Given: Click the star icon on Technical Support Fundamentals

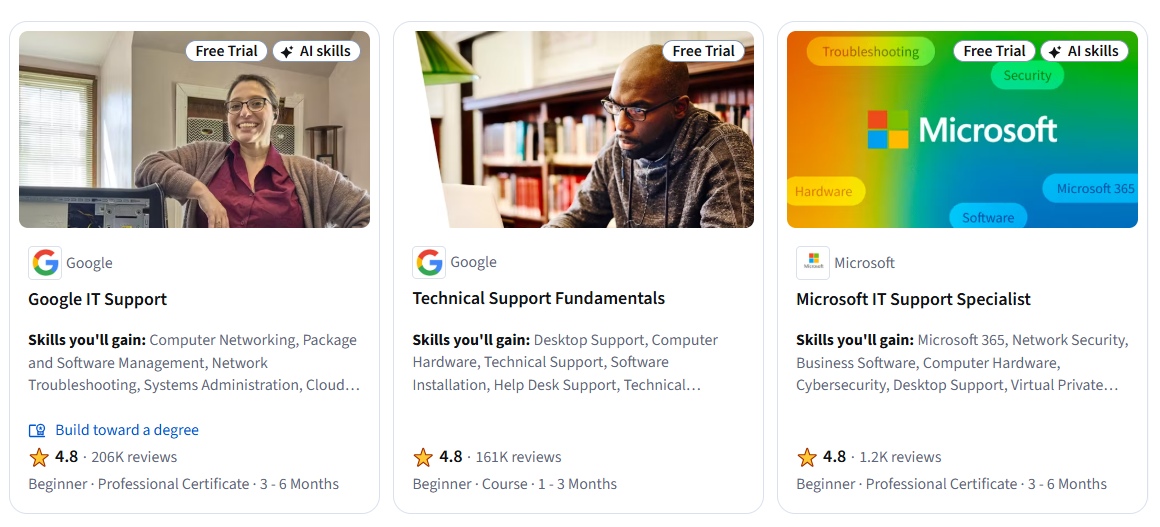Looking at the screenshot, I should tap(423, 457).
